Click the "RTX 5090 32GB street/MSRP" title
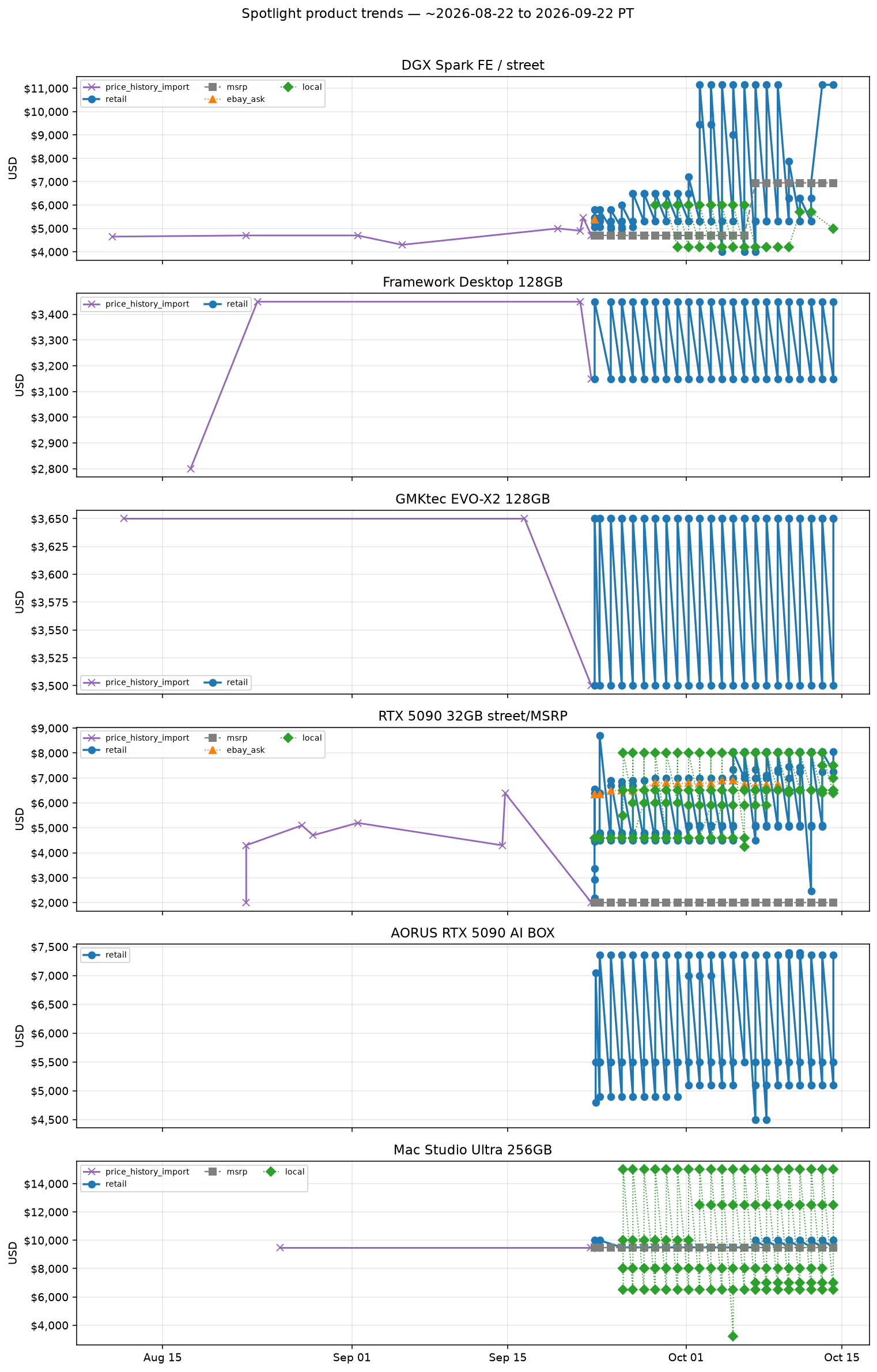Image resolution: width=877 pixels, height=1372 pixels. 472,716
